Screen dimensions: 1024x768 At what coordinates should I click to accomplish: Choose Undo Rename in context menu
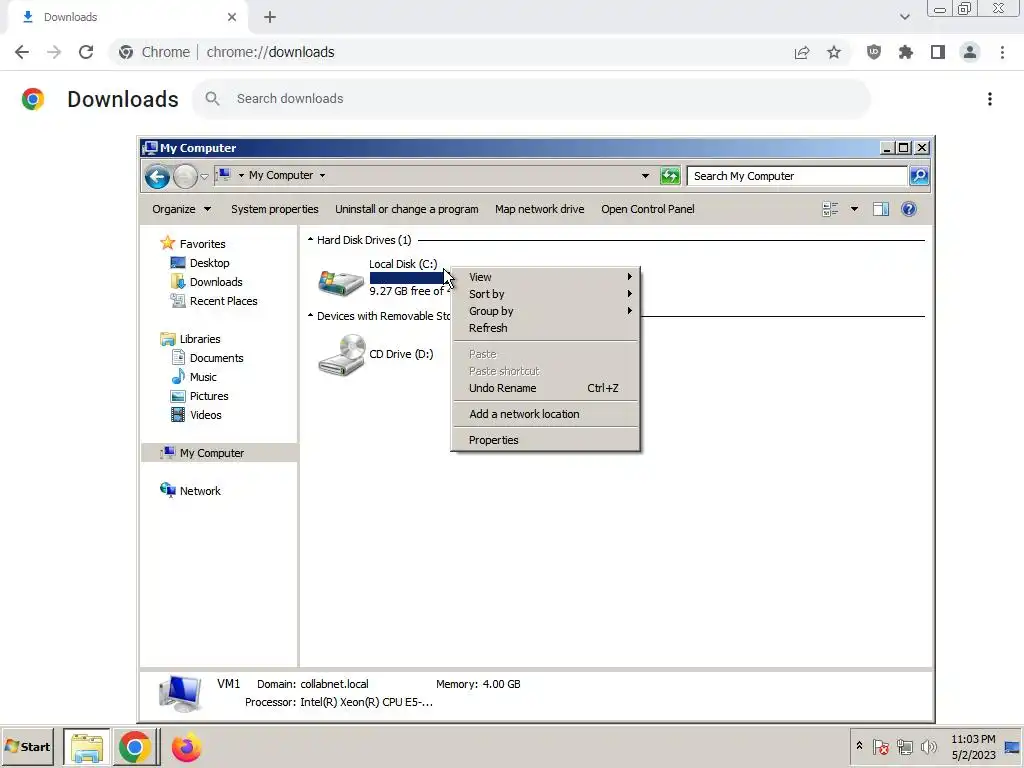(x=545, y=388)
